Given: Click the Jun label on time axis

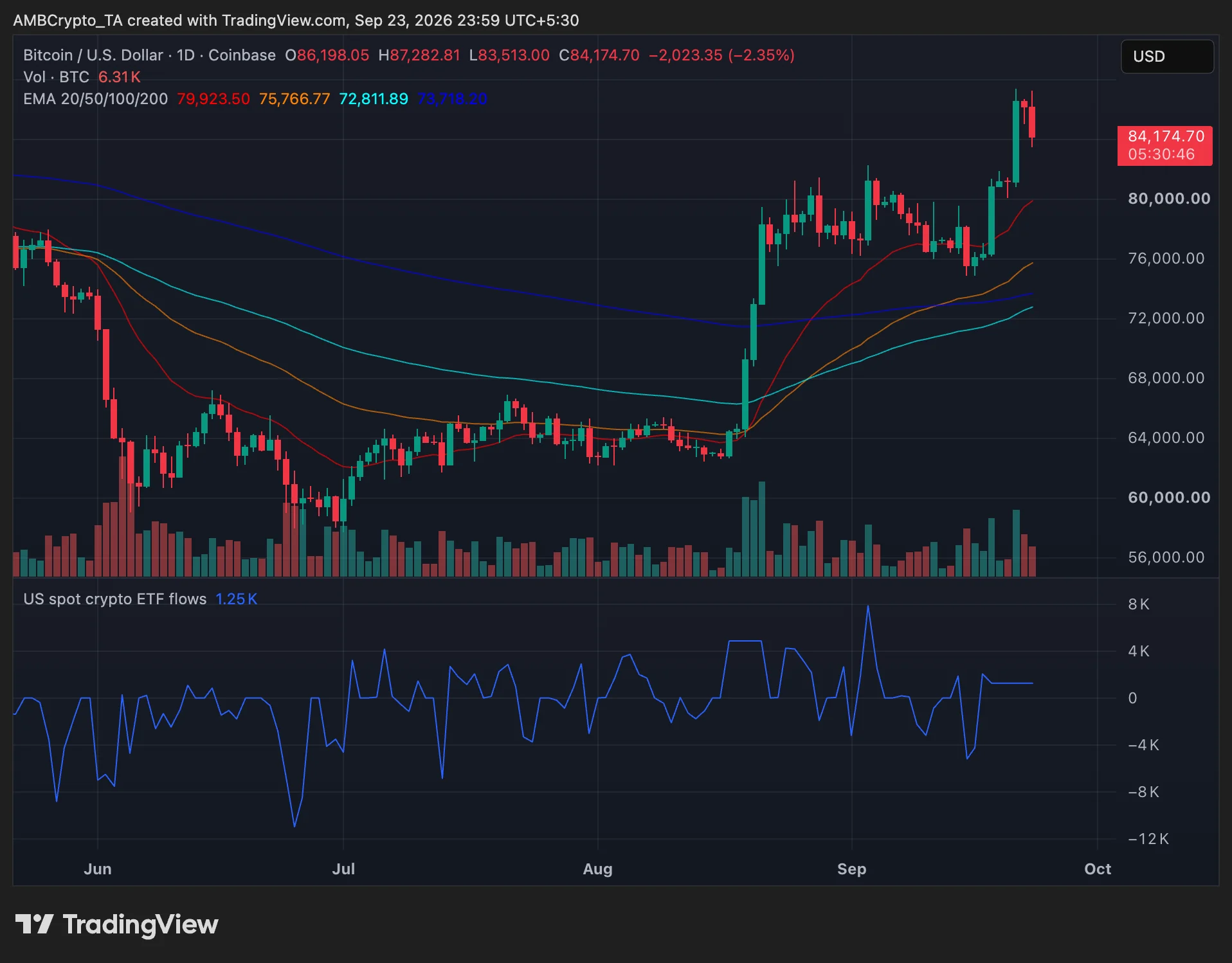Looking at the screenshot, I should click(98, 869).
